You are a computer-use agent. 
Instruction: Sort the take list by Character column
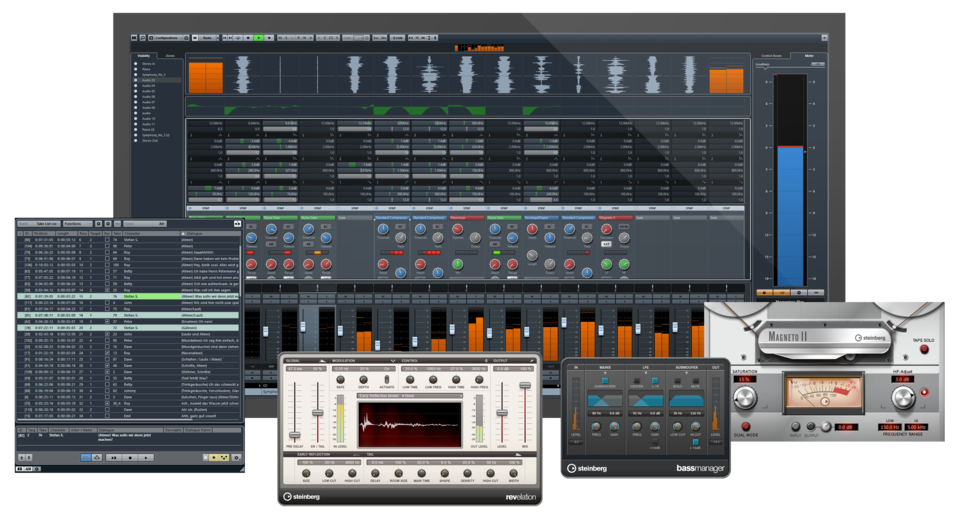(x=151, y=234)
